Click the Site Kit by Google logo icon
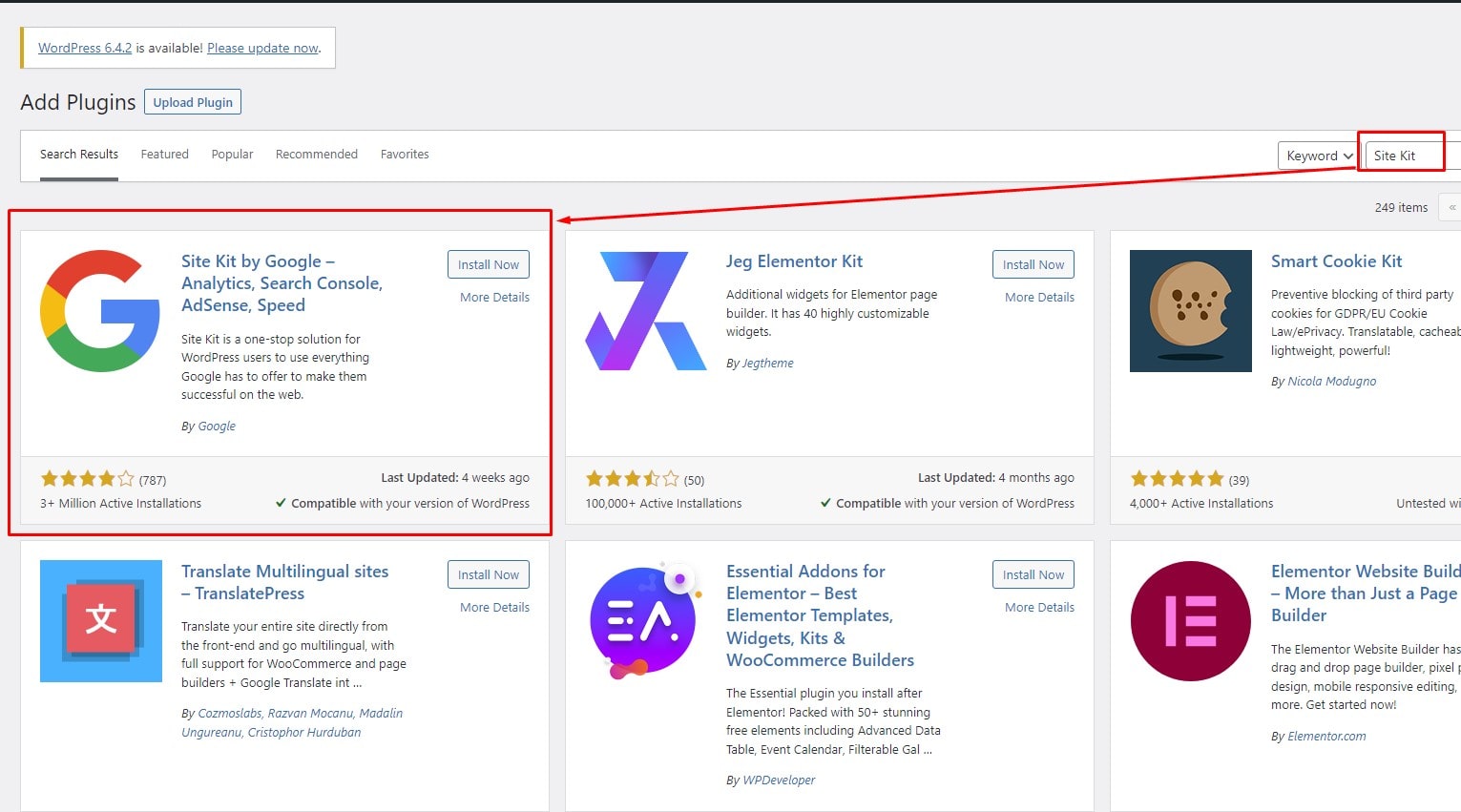 click(100, 311)
